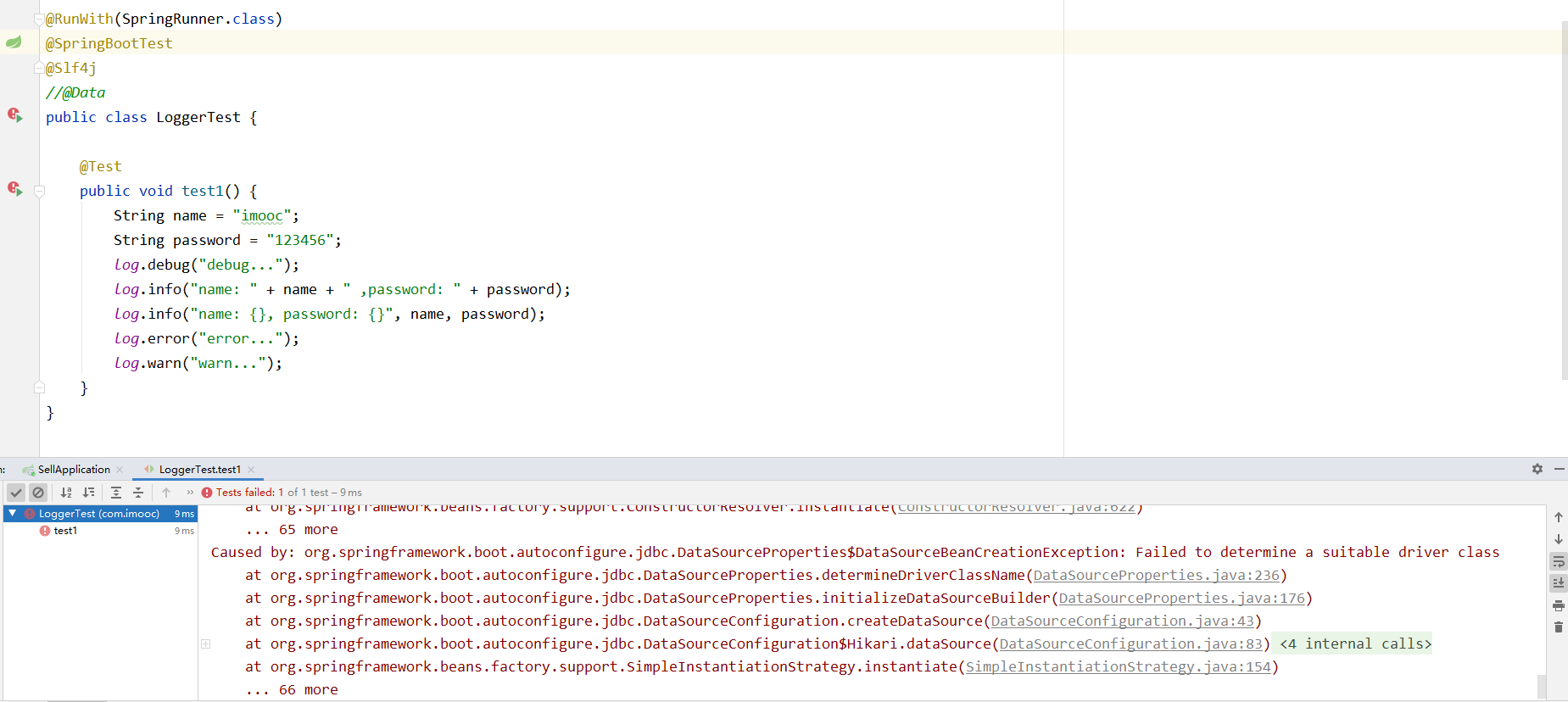Collapse all test tree nodes
Viewport: 1568px width, 702px height.
pyautogui.click(x=138, y=493)
